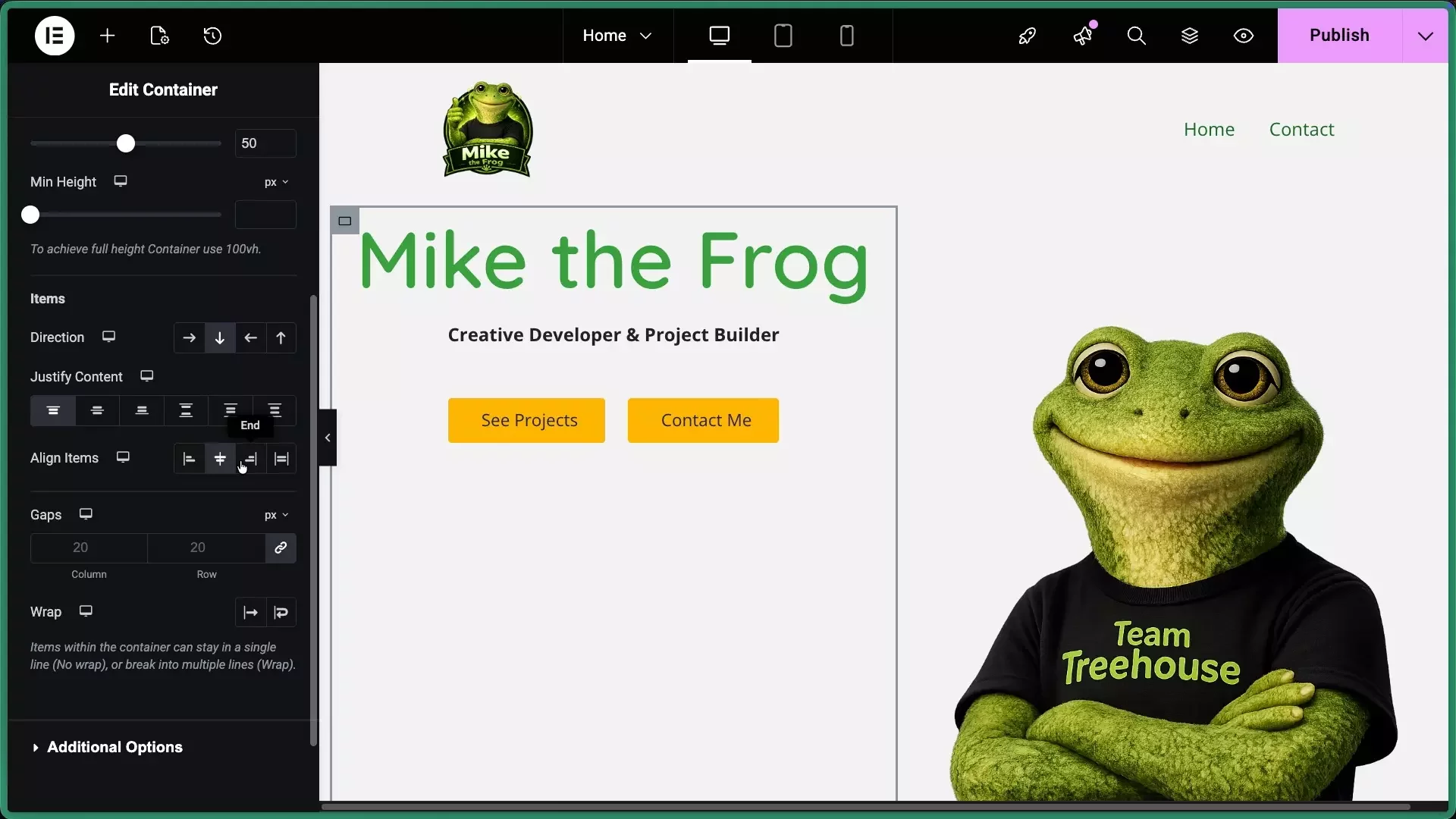Switch to tablet view in the top bar
The image size is (1456, 819).
click(783, 36)
